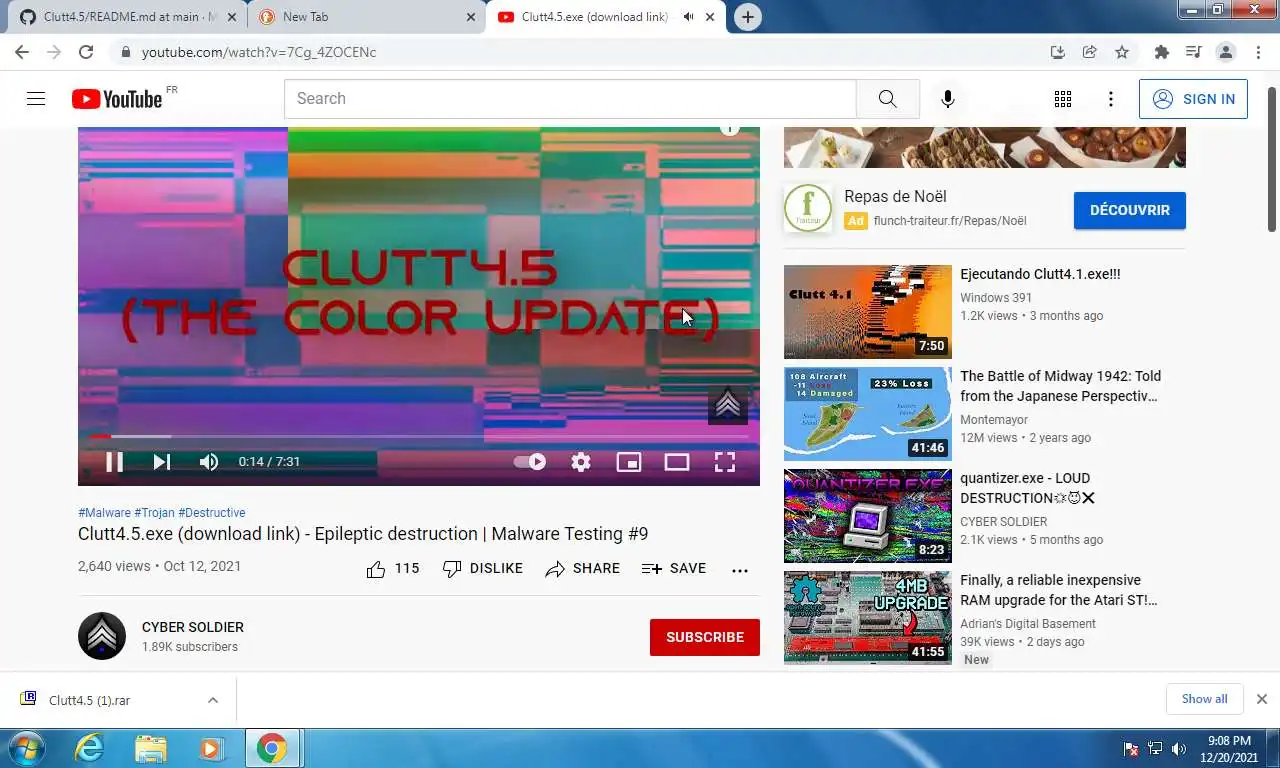The image size is (1280, 768).
Task: Open the system tray volume icon
Action: coord(1179,749)
